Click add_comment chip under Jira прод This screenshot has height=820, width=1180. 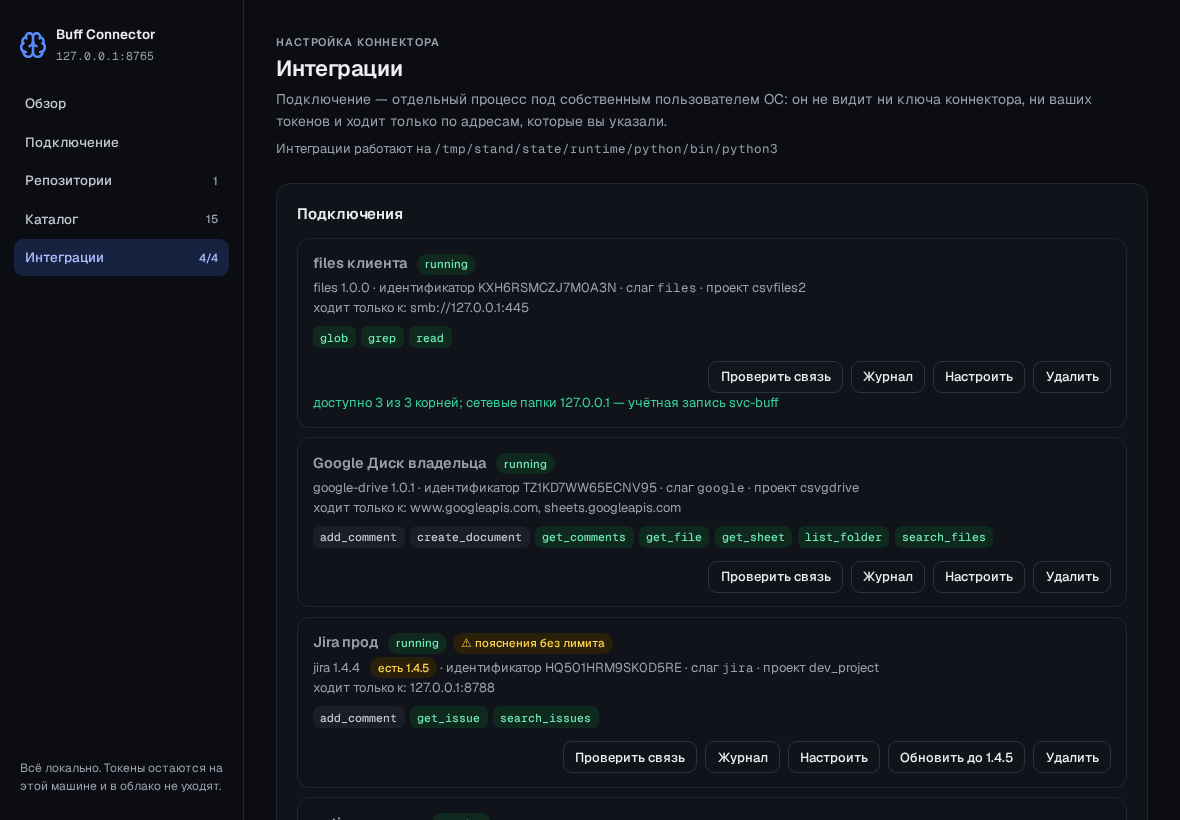(x=358, y=718)
